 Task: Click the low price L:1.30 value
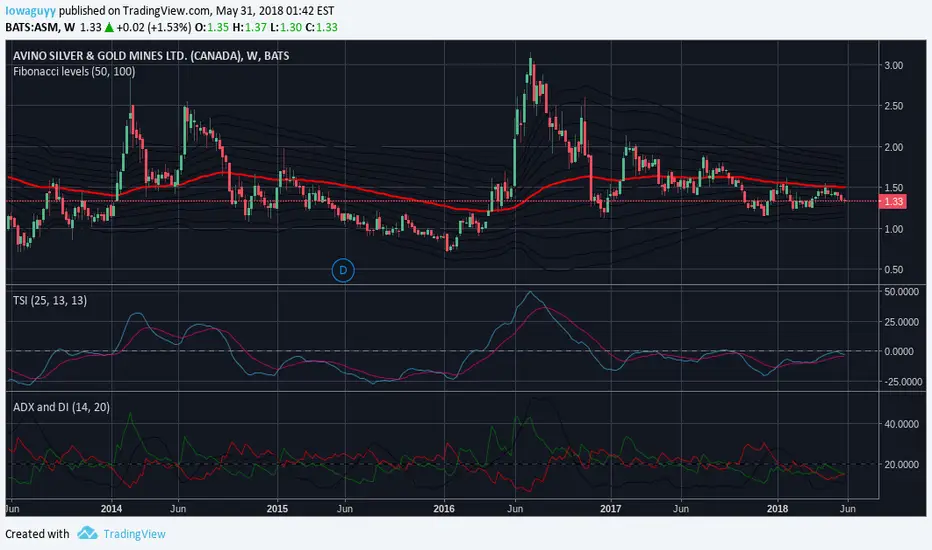(x=286, y=27)
